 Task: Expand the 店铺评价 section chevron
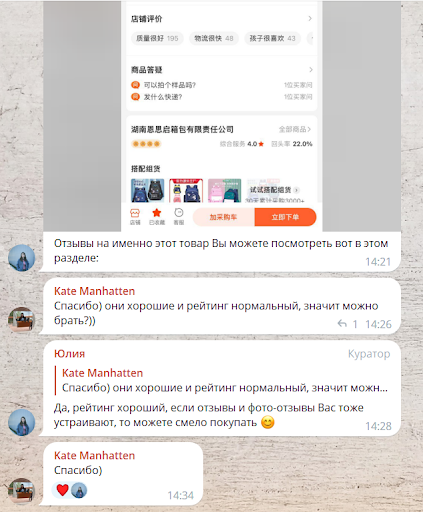(x=310, y=18)
